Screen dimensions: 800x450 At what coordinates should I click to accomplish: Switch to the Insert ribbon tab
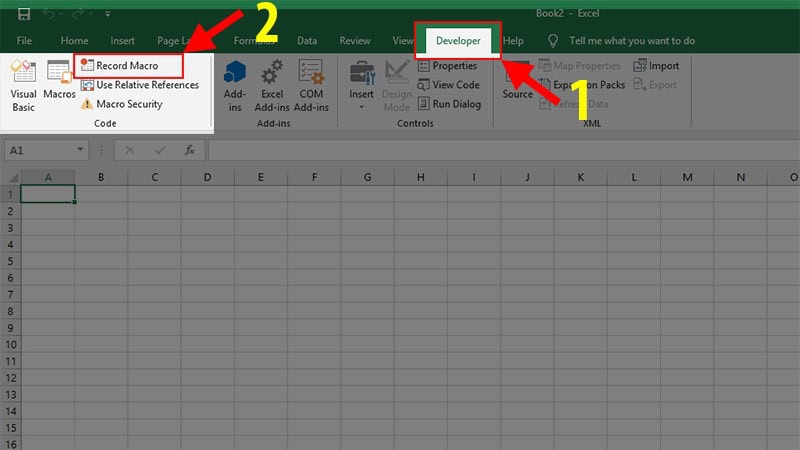[122, 41]
